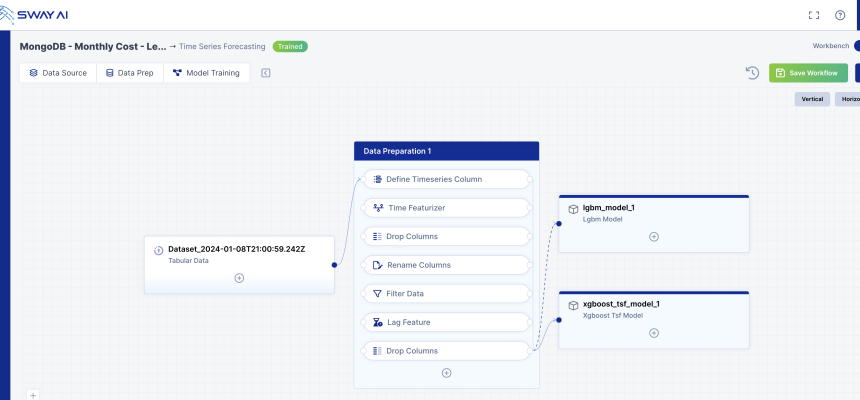The width and height of the screenshot is (860, 400).
Task: Zoom in with canvas plus control
Action: (33, 395)
